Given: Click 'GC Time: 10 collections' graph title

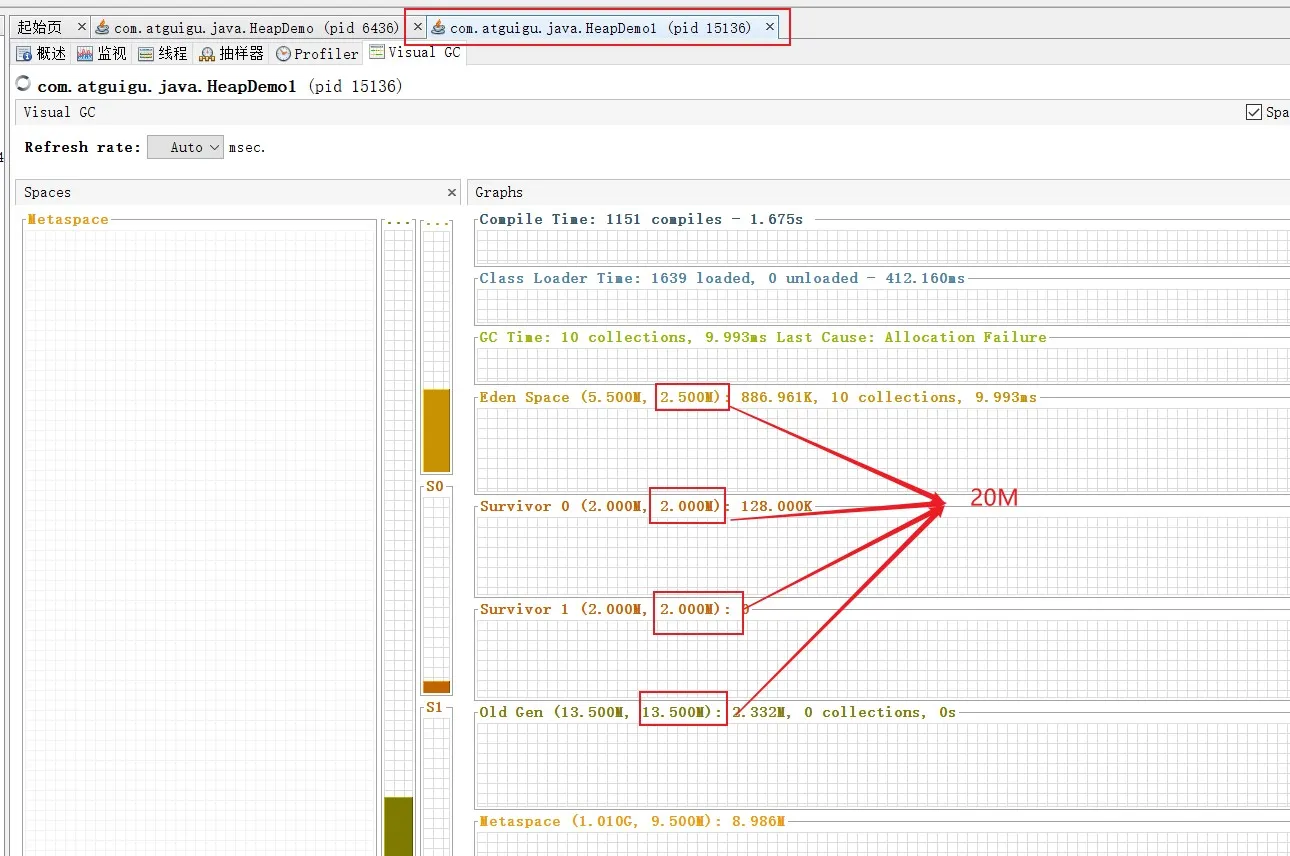Looking at the screenshot, I should coord(763,337).
